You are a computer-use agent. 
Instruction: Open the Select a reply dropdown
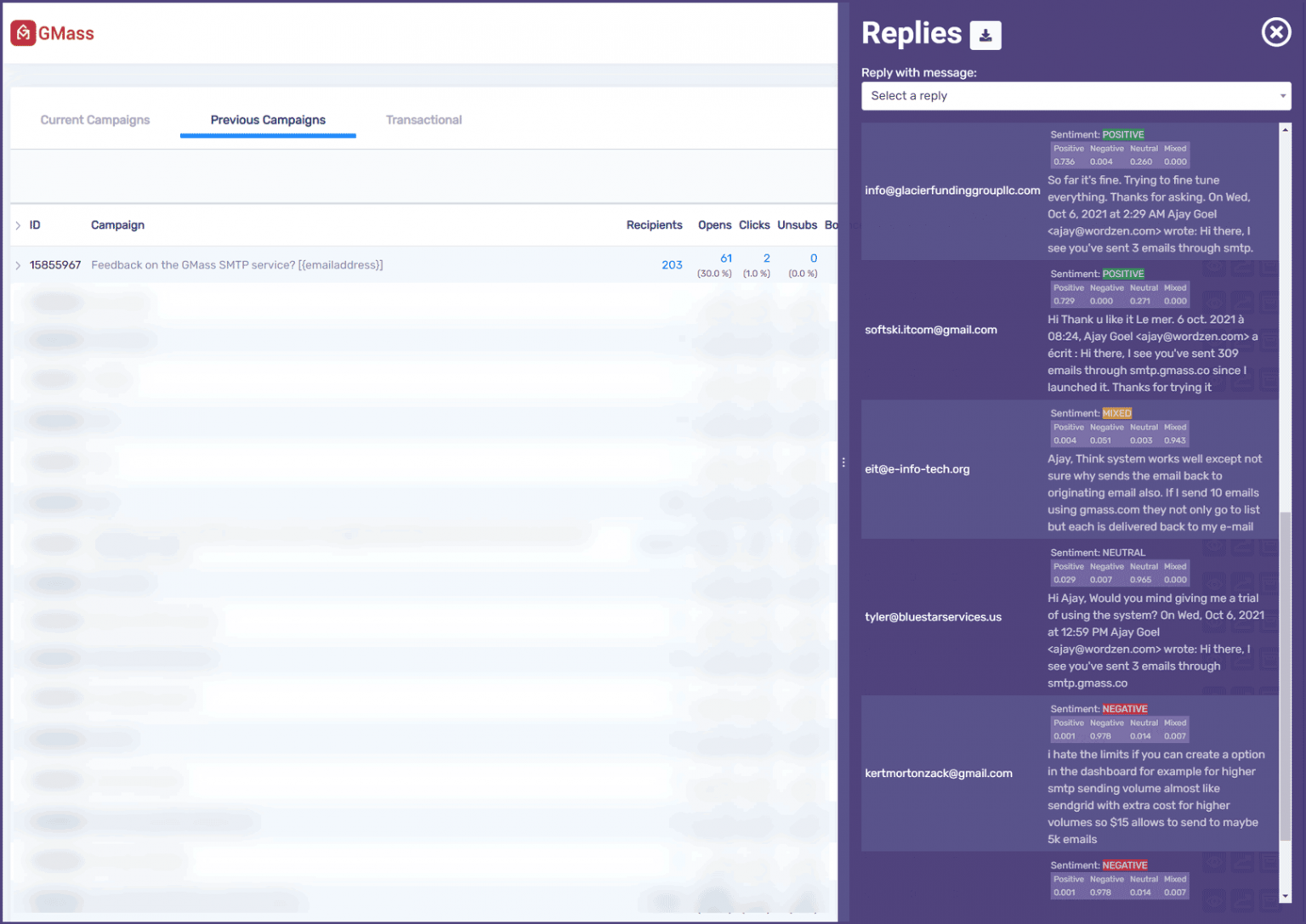[1076, 96]
